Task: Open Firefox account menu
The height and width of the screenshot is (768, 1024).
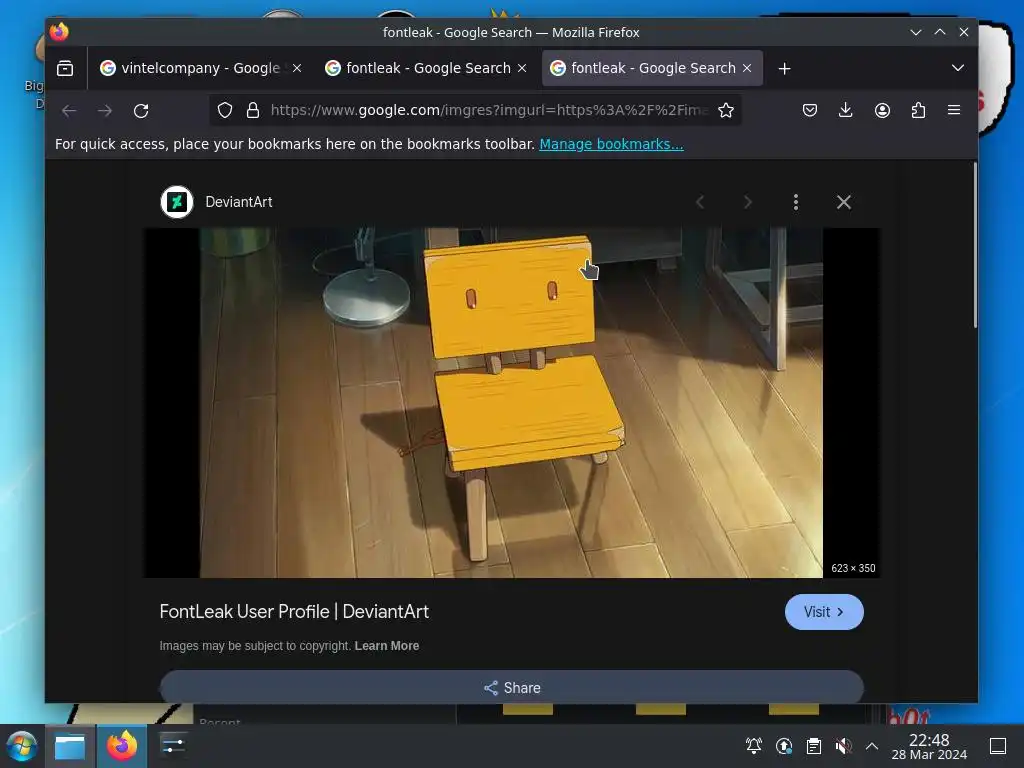Action: tap(882, 110)
